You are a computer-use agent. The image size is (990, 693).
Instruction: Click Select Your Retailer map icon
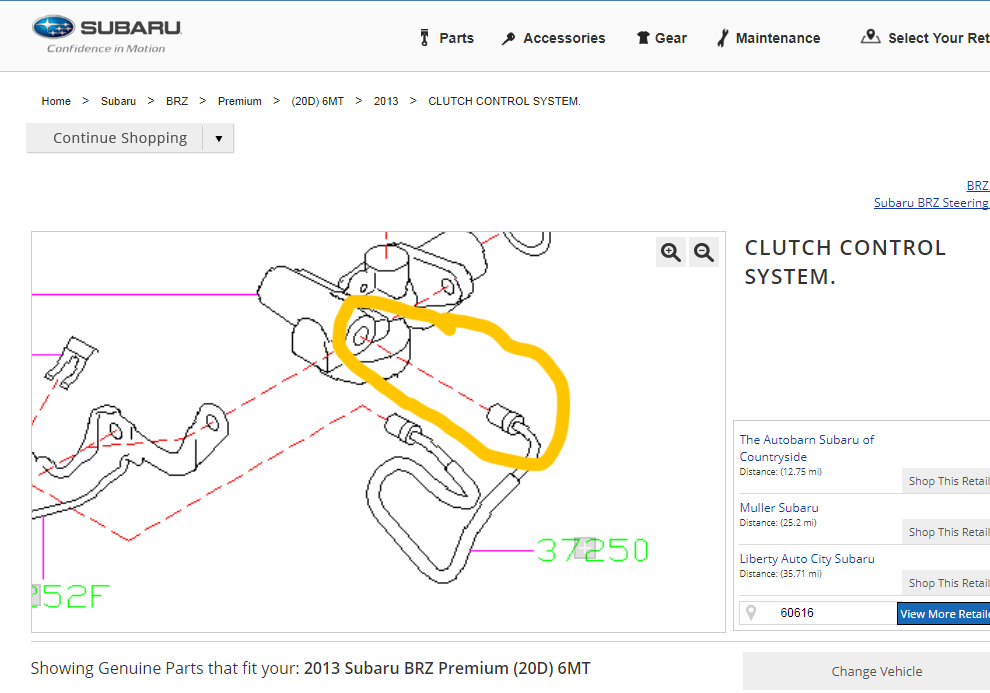pos(870,37)
